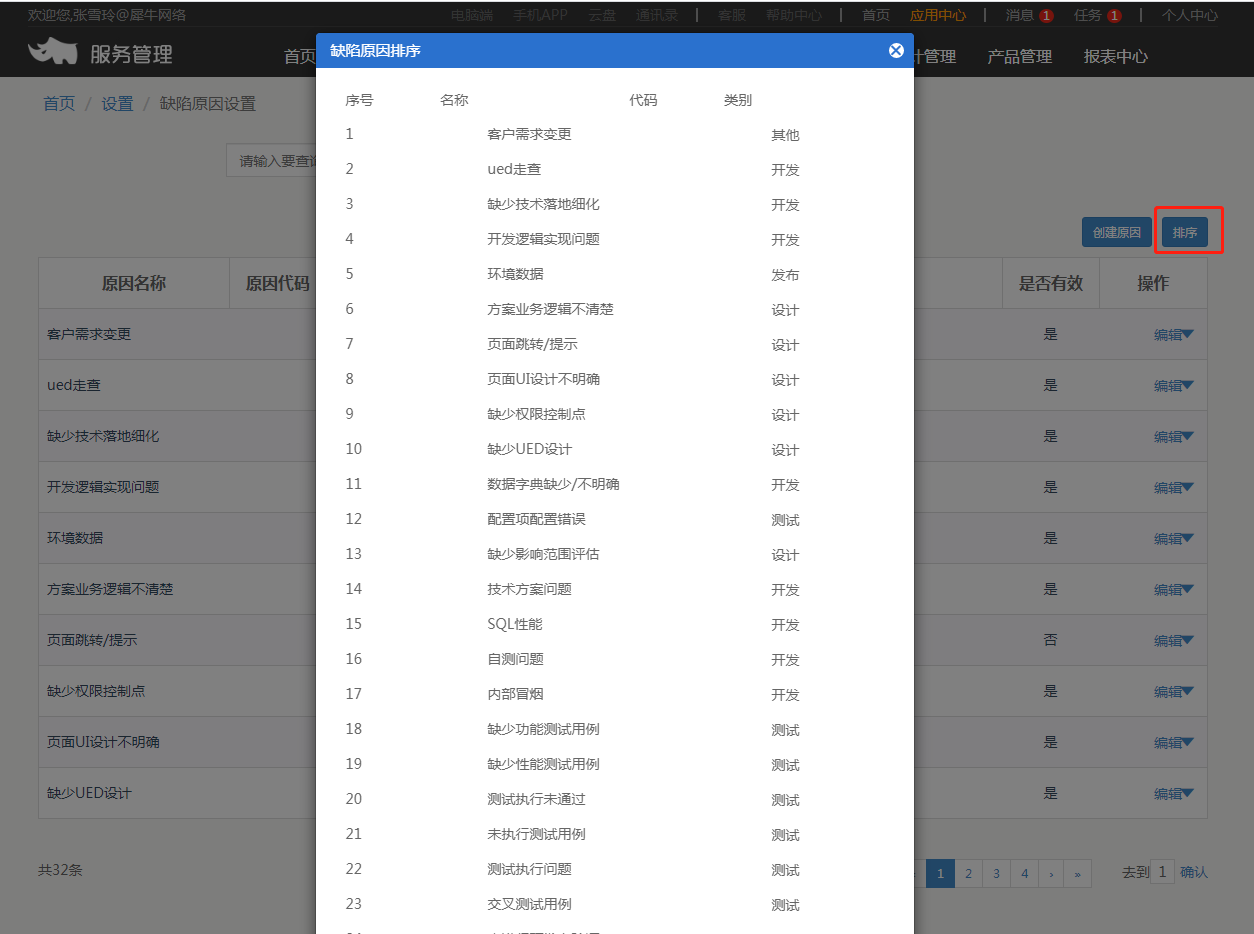This screenshot has width=1254, height=934.
Task: Open 编辑 dropdown for ued走查 row
Action: pyautogui.click(x=1174, y=386)
